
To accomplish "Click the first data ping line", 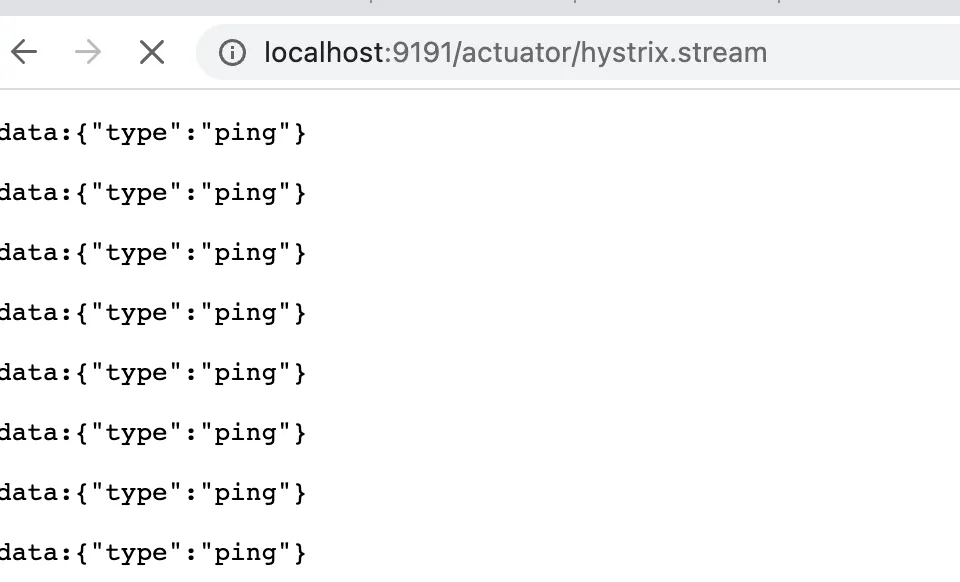I will [152, 133].
